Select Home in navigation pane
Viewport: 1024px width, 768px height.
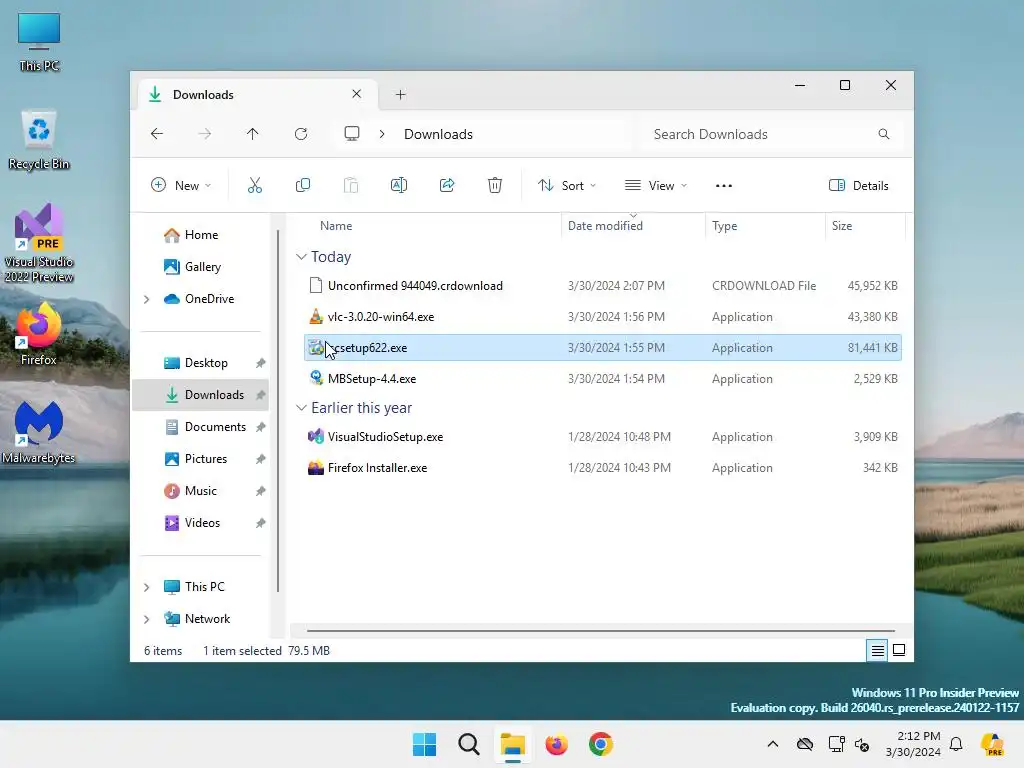(201, 234)
